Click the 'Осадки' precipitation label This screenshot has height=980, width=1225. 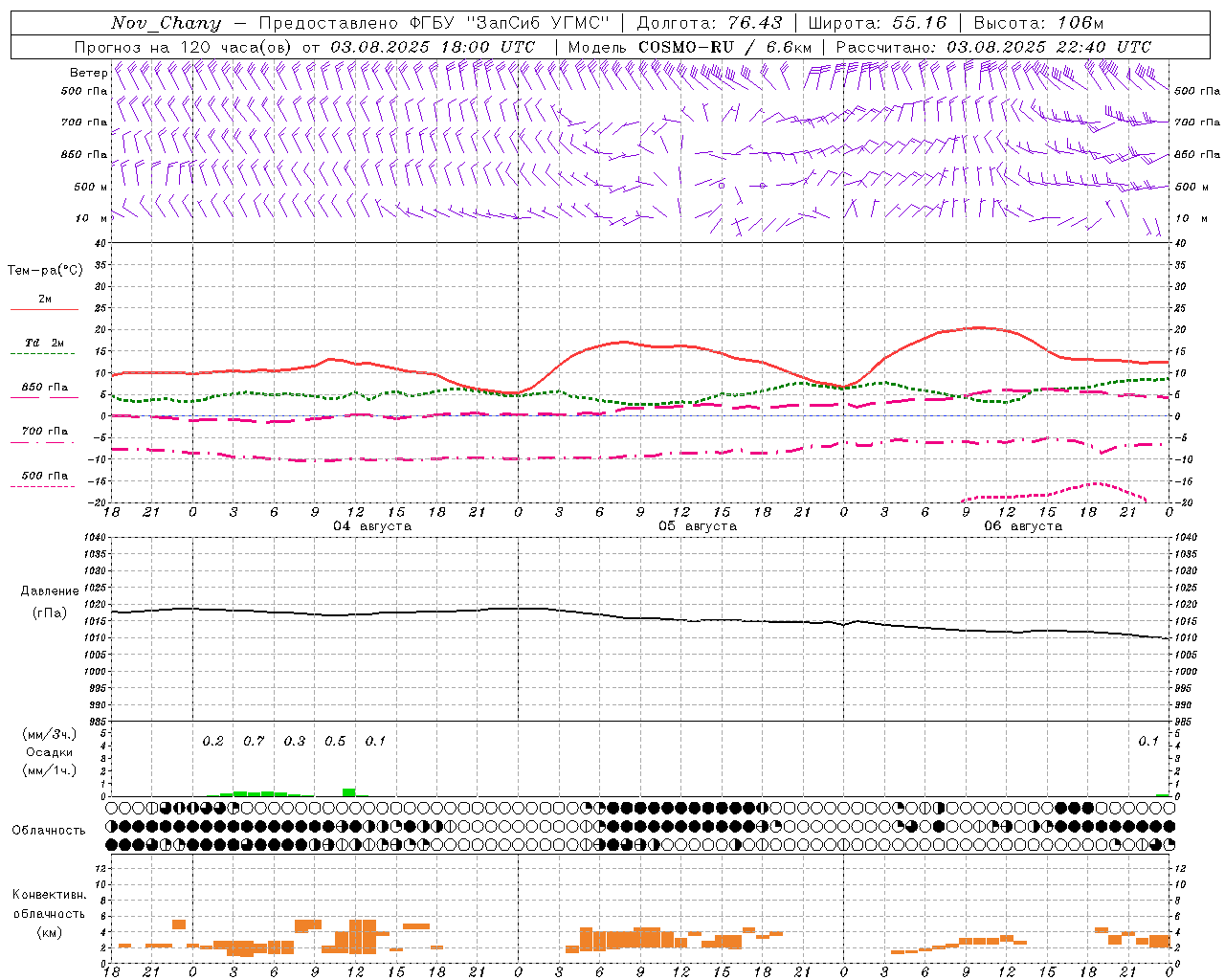[x=50, y=752]
